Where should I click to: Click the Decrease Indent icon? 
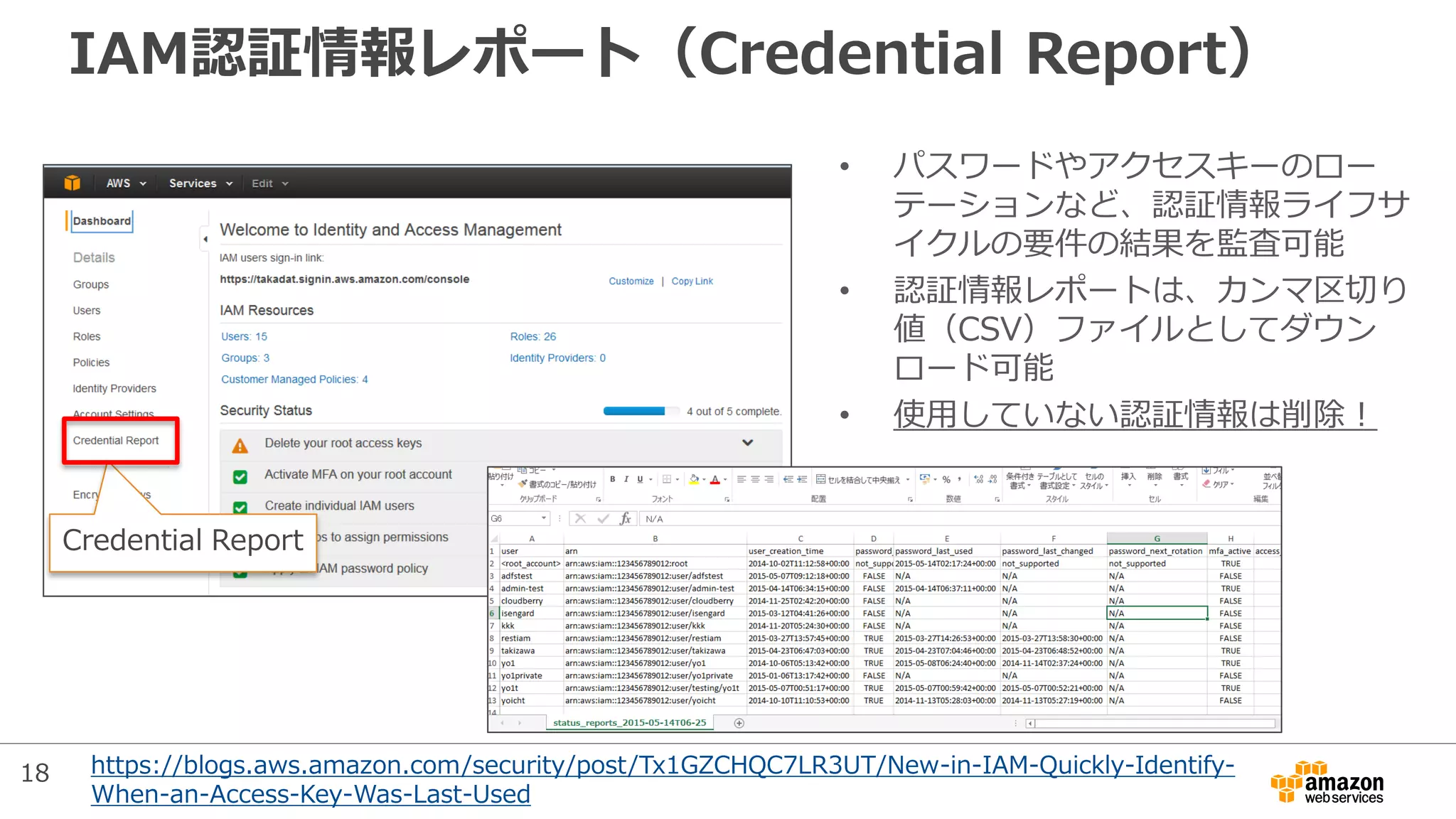point(788,479)
